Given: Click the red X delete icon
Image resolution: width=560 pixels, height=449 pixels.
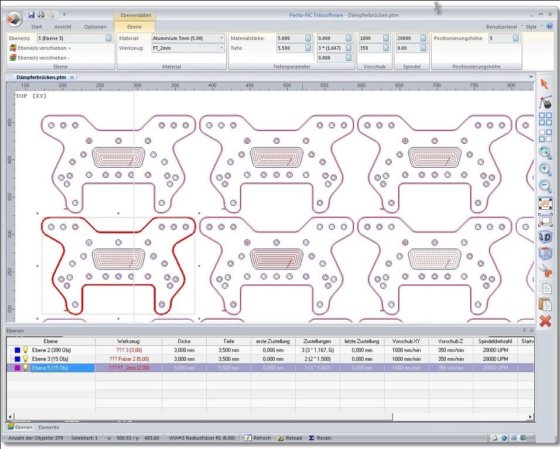Looking at the screenshot, I should (545, 321).
